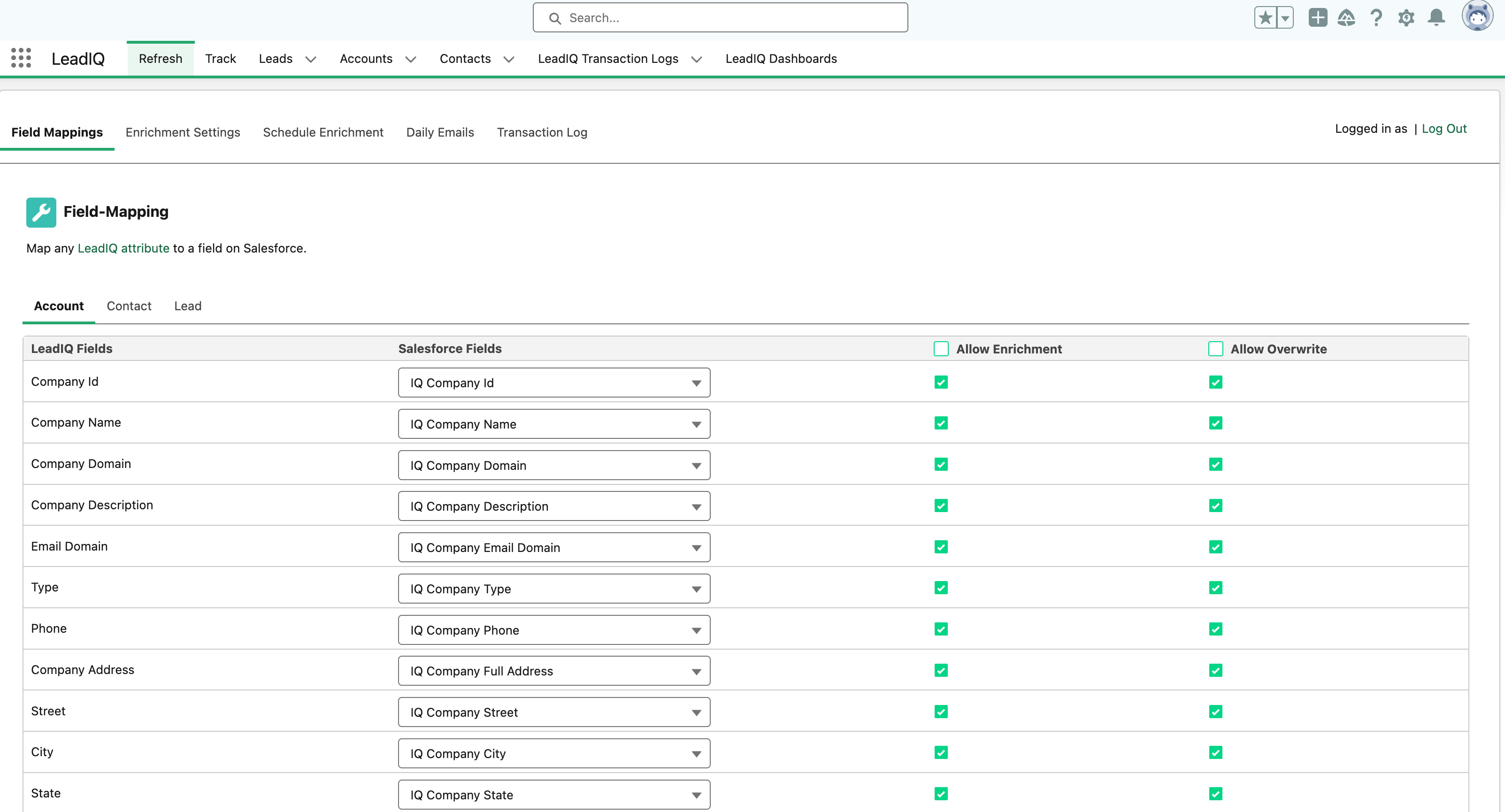View notifications bell icon

point(1436,17)
